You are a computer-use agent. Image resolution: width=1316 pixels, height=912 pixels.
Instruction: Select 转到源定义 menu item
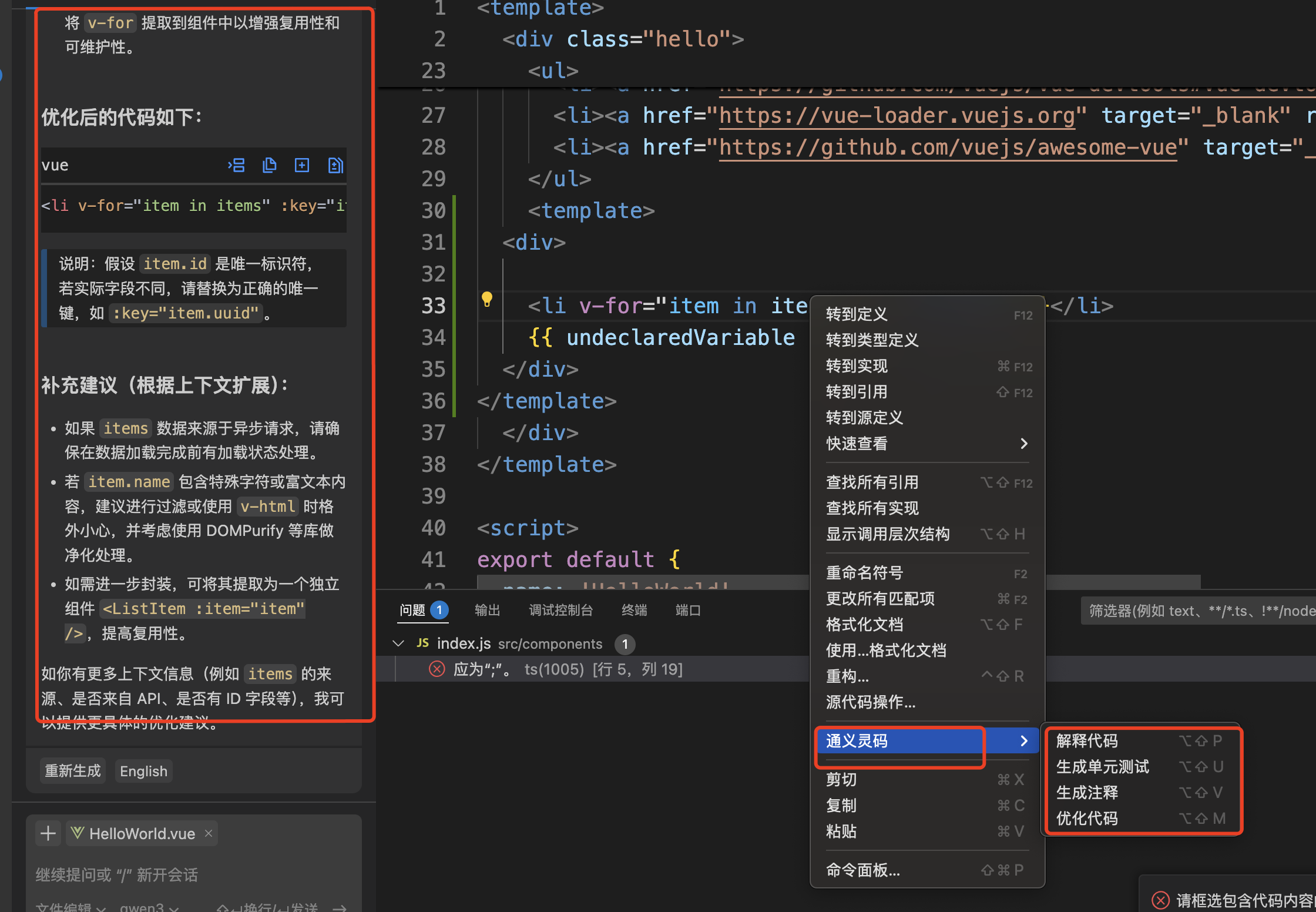point(927,418)
